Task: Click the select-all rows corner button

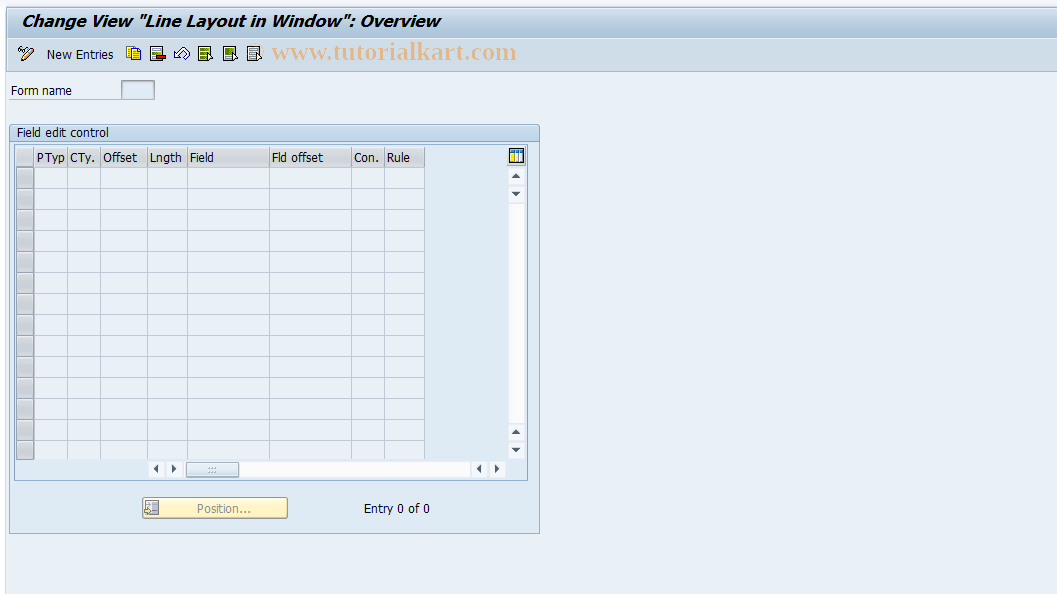Action: pos(25,158)
